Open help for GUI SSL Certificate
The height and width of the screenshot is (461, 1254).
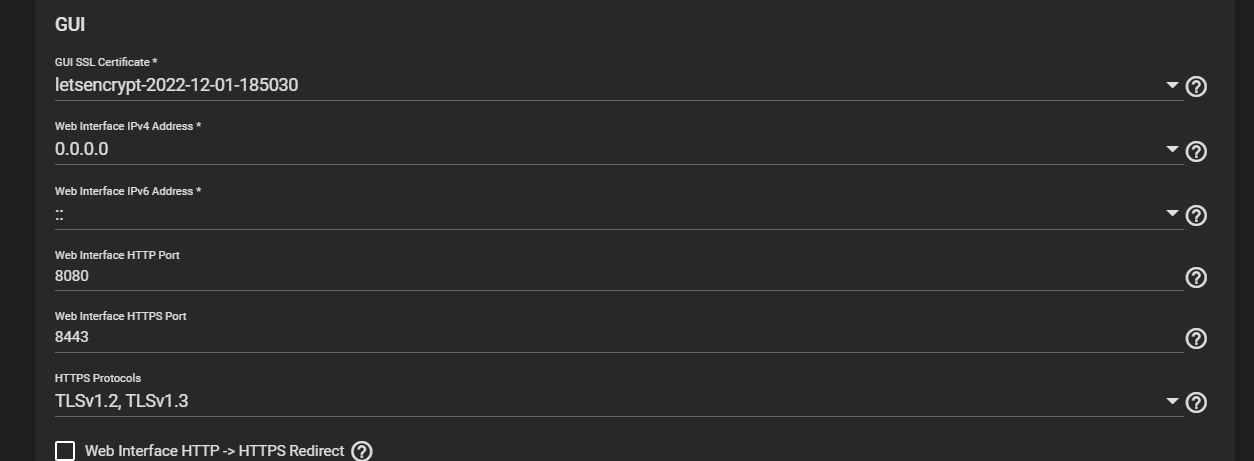point(1196,87)
